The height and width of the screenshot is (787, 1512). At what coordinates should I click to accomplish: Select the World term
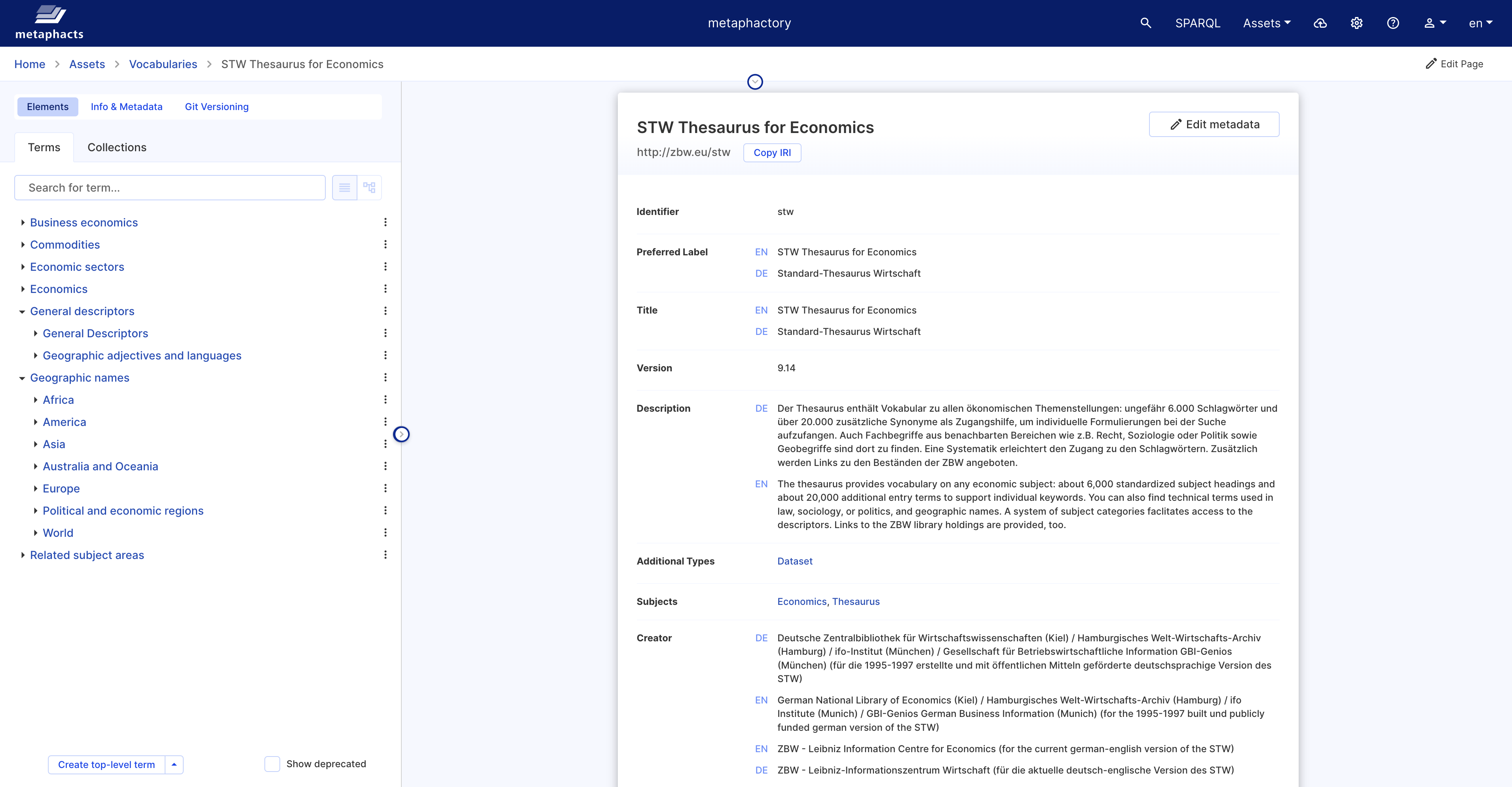point(58,533)
